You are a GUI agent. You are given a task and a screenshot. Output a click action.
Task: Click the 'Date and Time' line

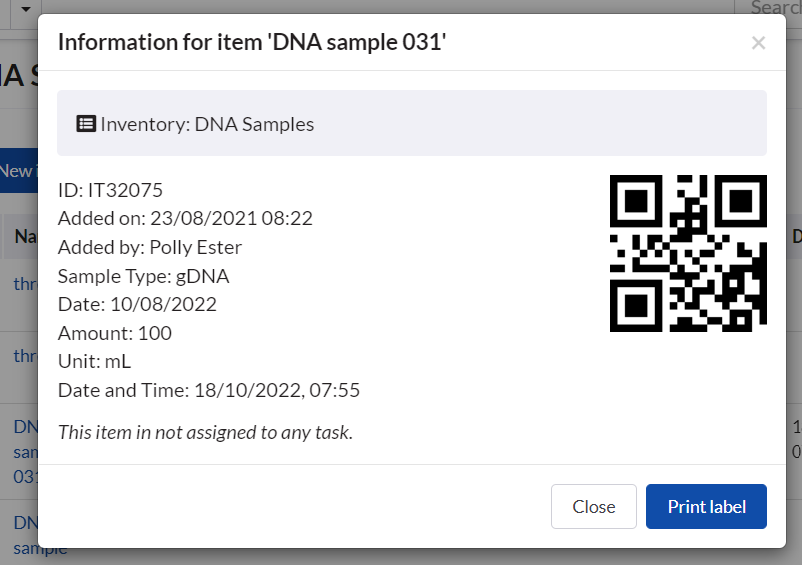click(x=209, y=390)
